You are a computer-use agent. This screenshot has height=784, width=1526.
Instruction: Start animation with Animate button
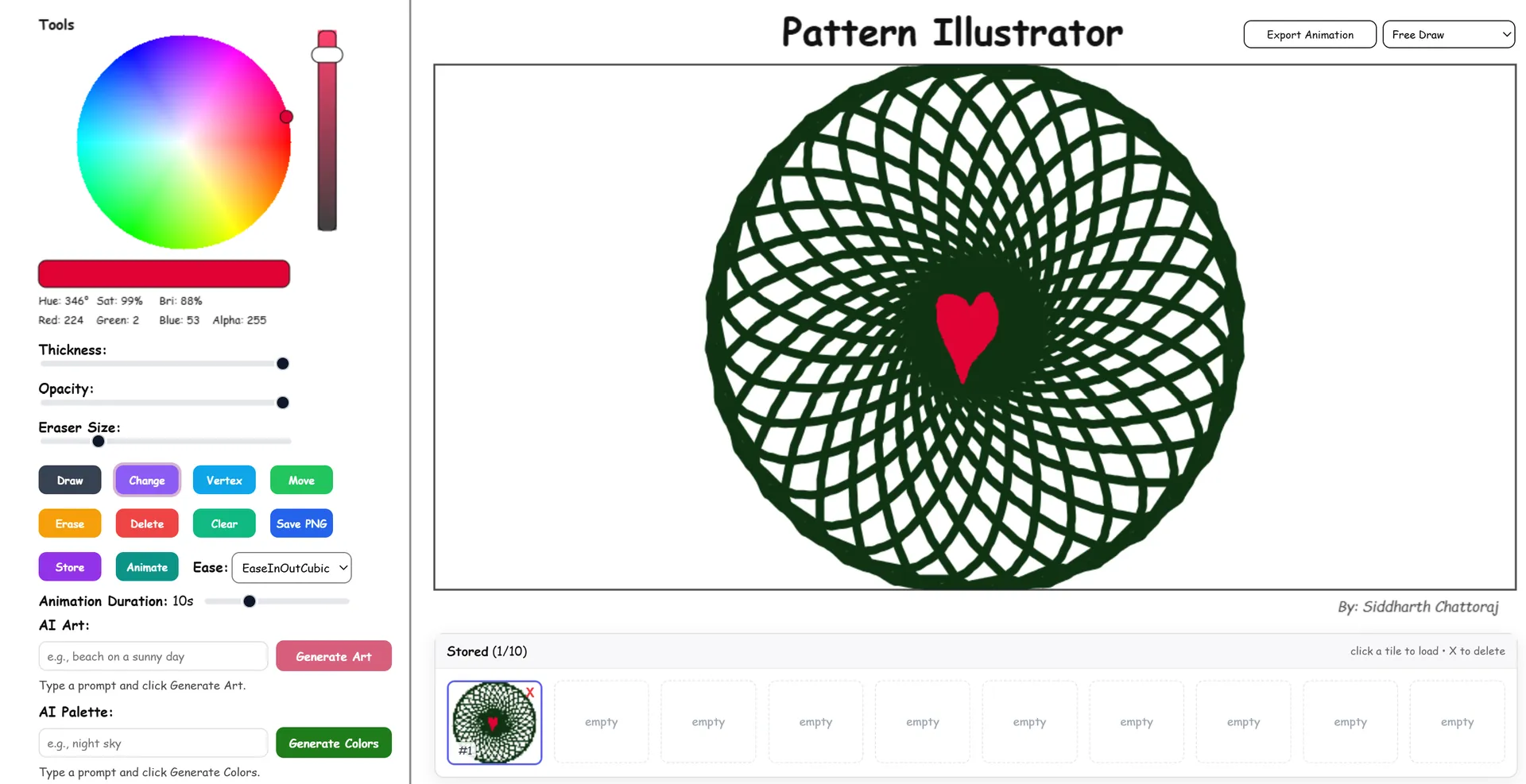pos(147,567)
